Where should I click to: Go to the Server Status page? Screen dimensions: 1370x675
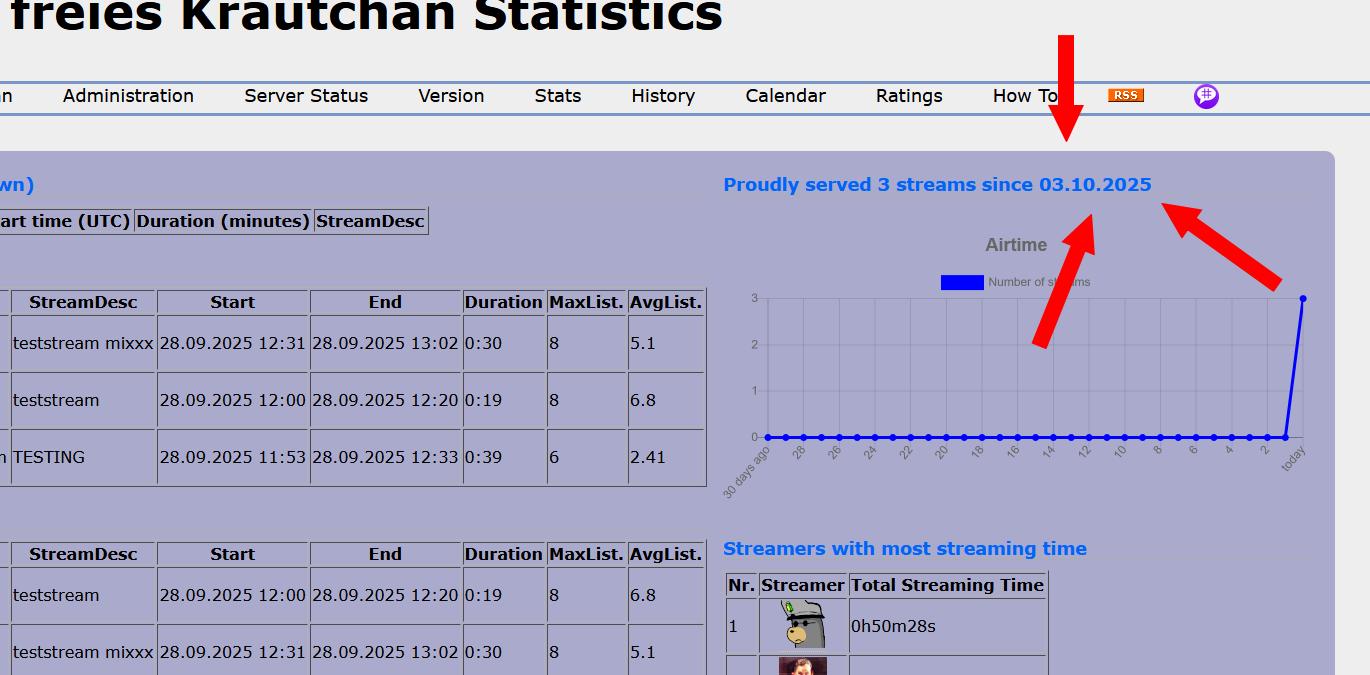[306, 96]
